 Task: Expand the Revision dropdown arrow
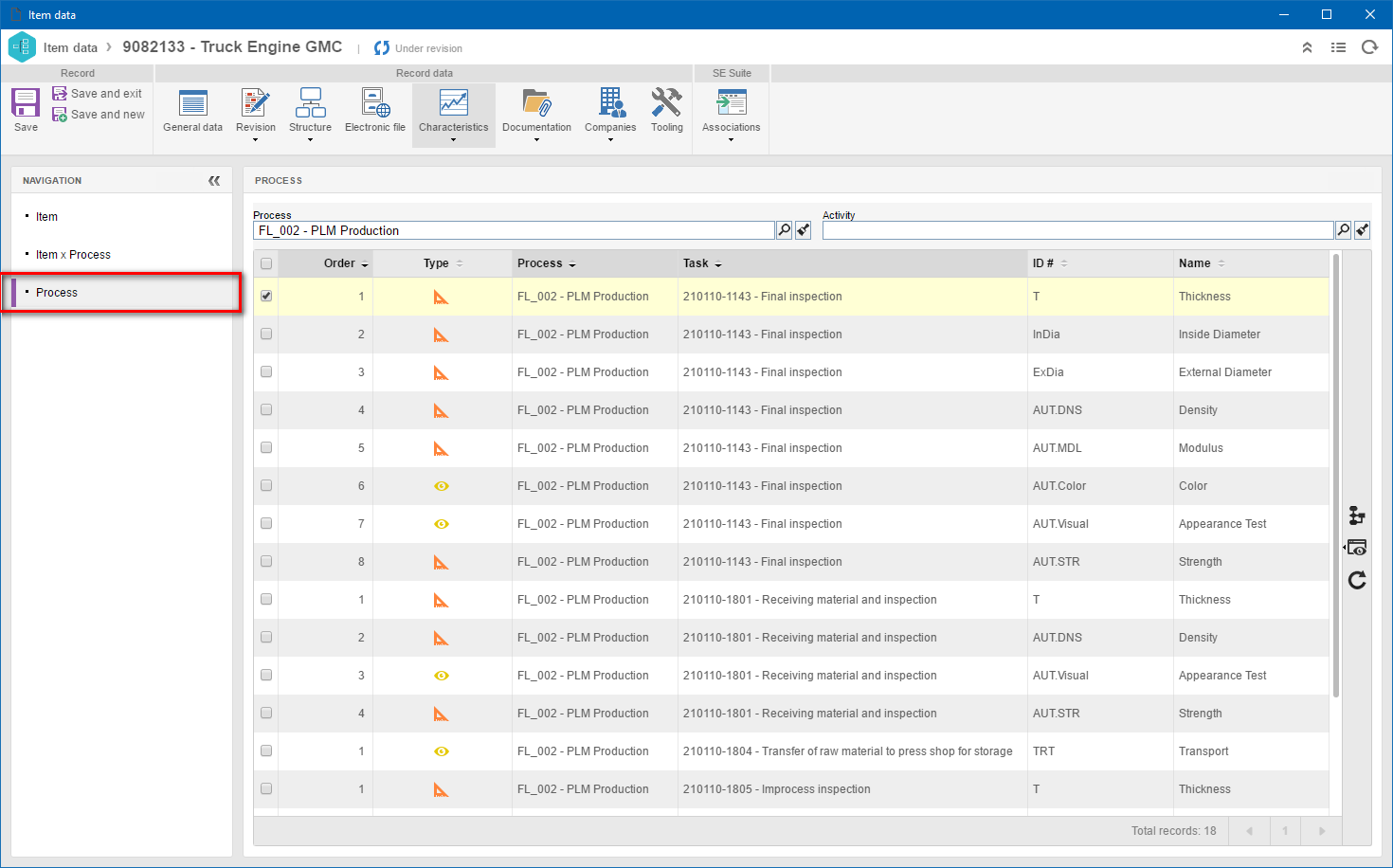(256, 140)
